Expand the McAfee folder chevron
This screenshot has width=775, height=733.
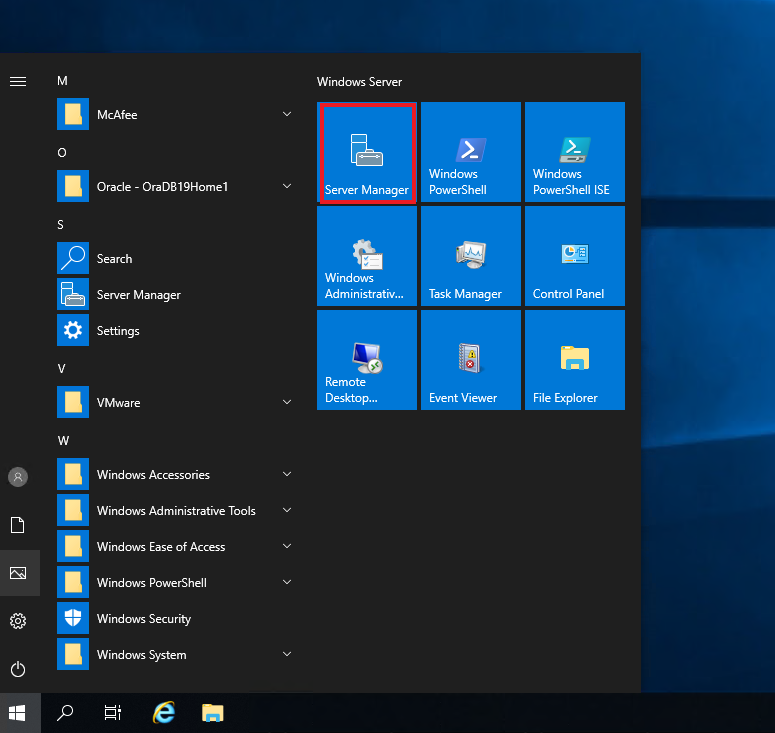point(287,114)
